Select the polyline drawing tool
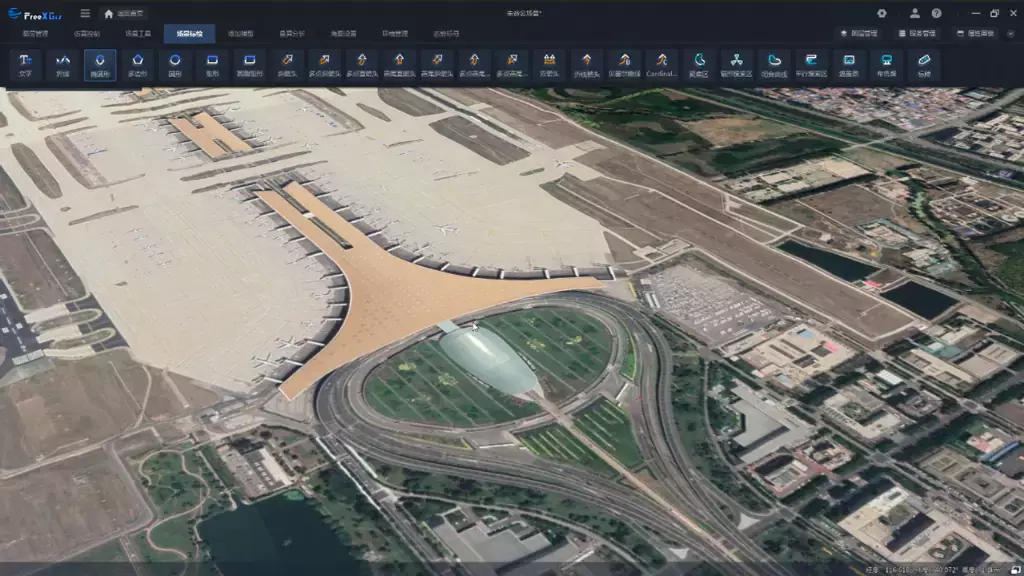The width and height of the screenshot is (1024, 576). (62, 64)
